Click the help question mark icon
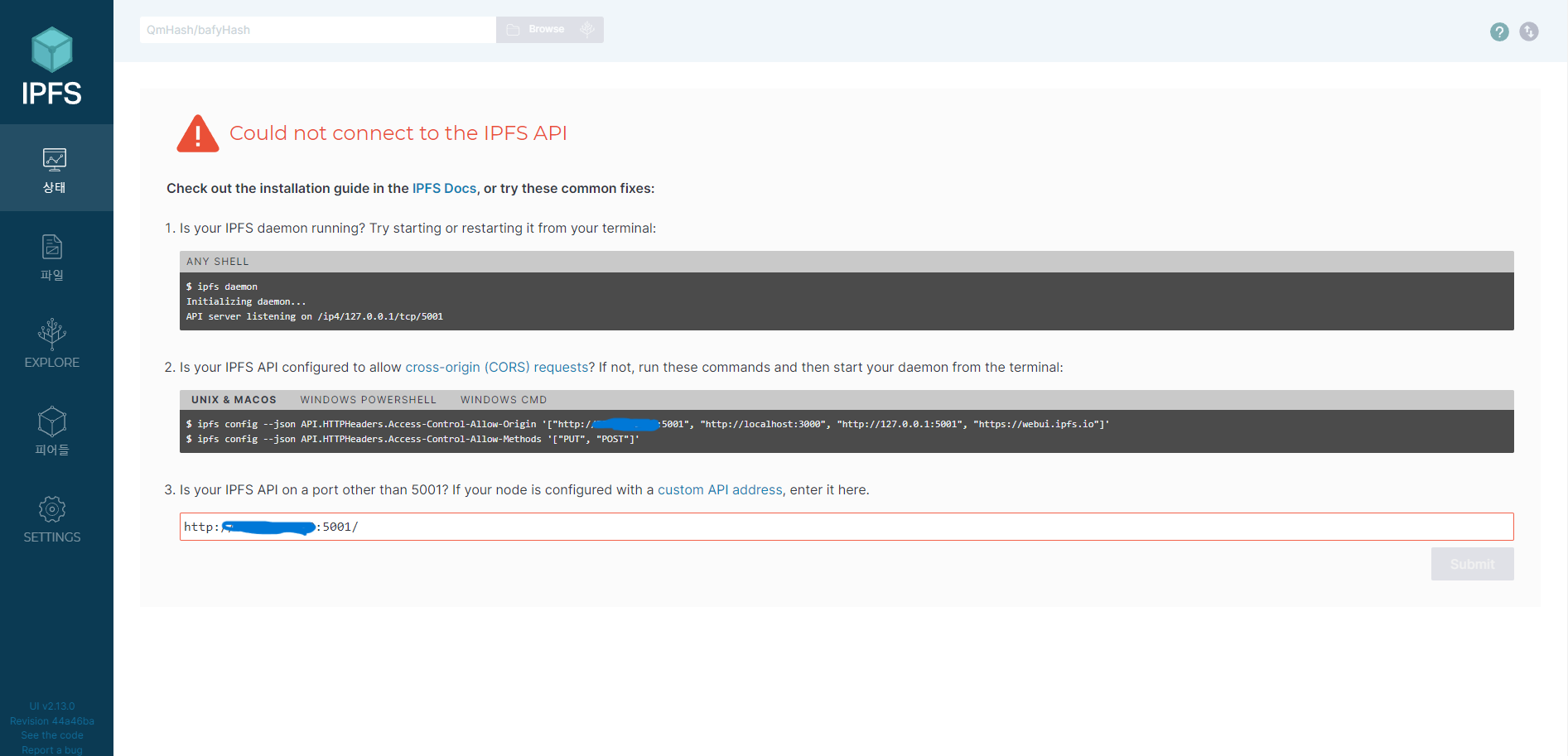The height and width of the screenshot is (756, 1568). (x=1499, y=31)
